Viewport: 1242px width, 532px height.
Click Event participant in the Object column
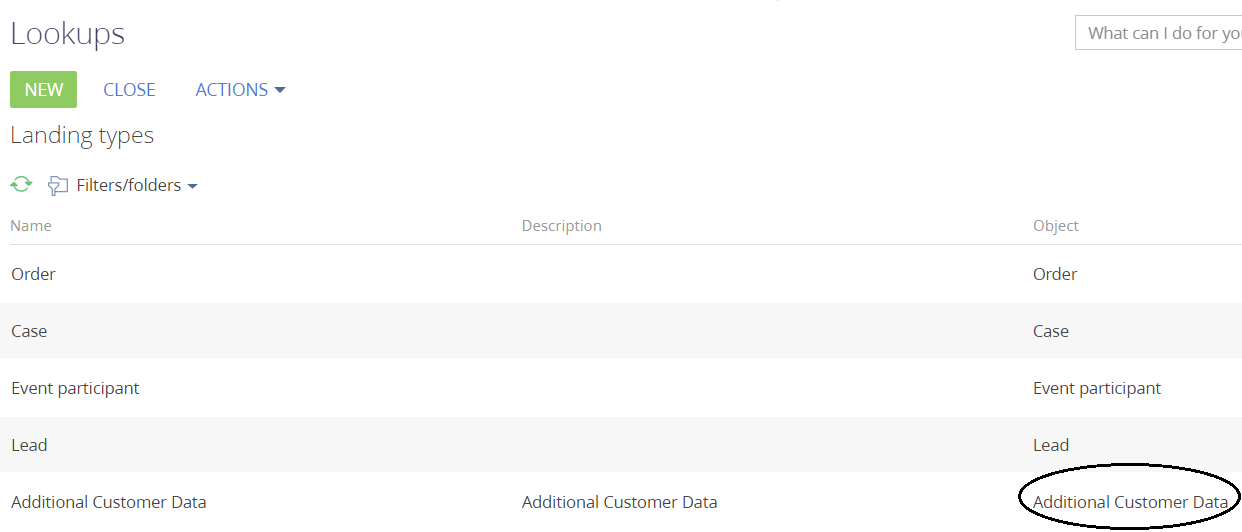click(1097, 388)
